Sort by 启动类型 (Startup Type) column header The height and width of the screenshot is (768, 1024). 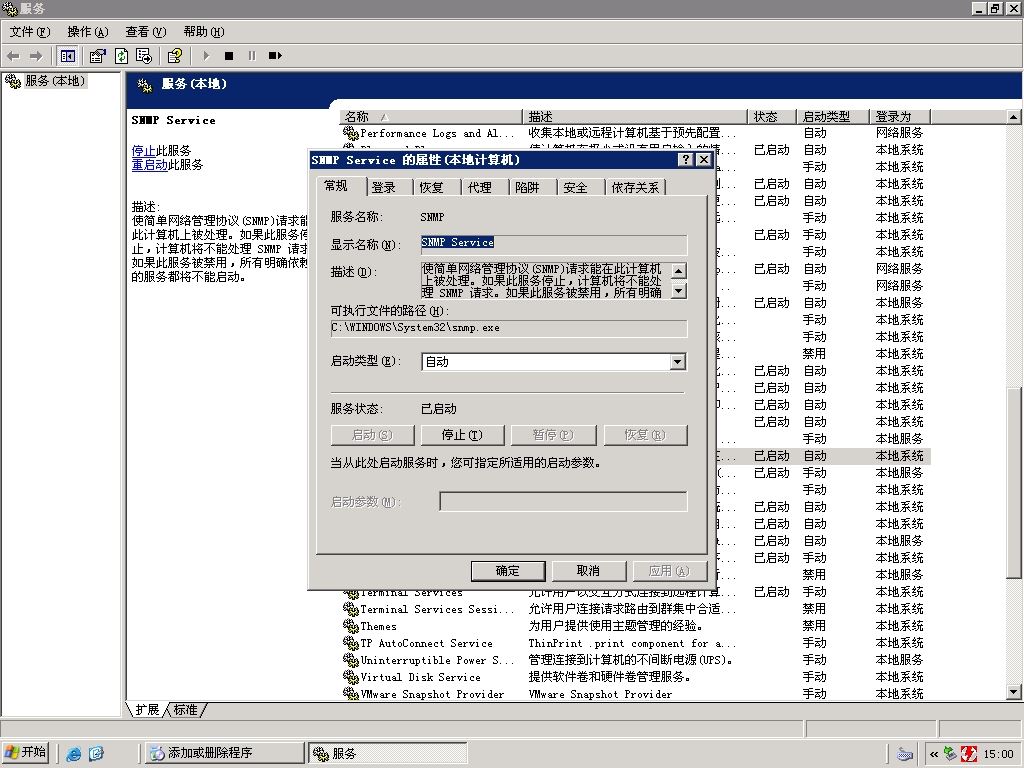[x=833, y=117]
